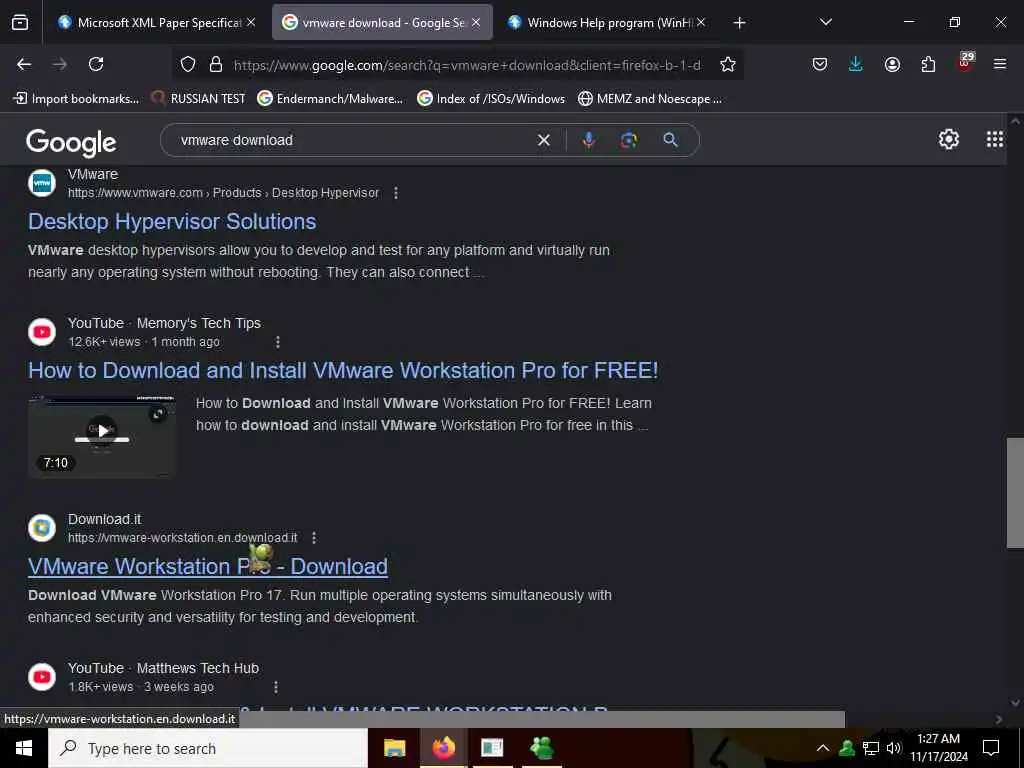Open the extensions puzzle icon
Image resolution: width=1024 pixels, height=768 pixels.
[x=928, y=64]
